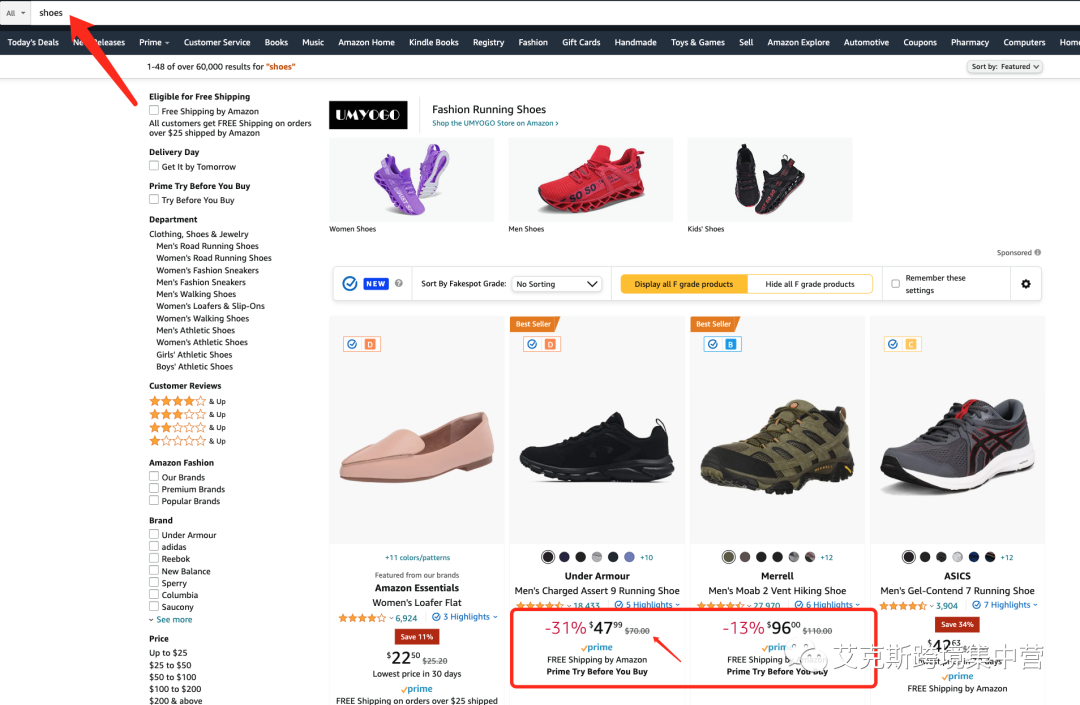This screenshot has height=705, width=1080.
Task: Open the Sort by Featured dropdown
Action: pos(1004,67)
